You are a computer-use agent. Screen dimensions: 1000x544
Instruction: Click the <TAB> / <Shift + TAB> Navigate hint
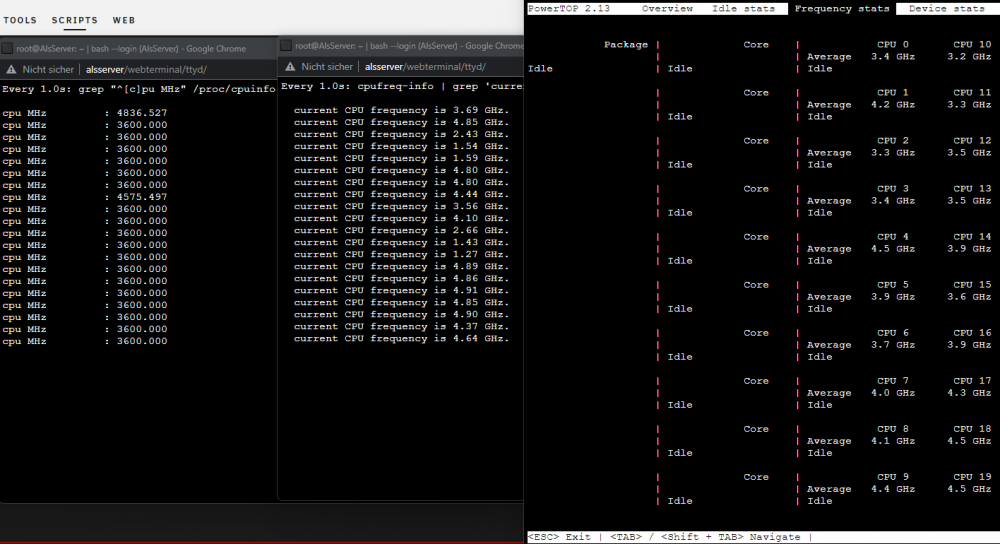(705, 537)
